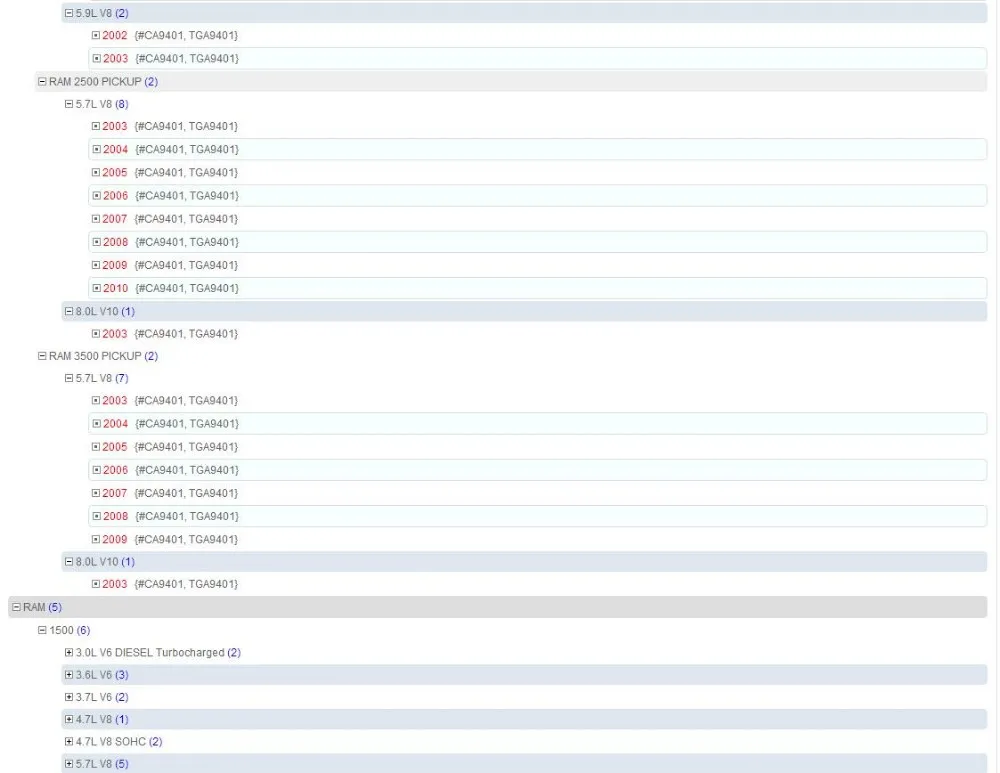The height and width of the screenshot is (773, 1000).
Task: Expand 2009 under RAM 2500 5.7L V8
Action: pyautogui.click(x=96, y=265)
